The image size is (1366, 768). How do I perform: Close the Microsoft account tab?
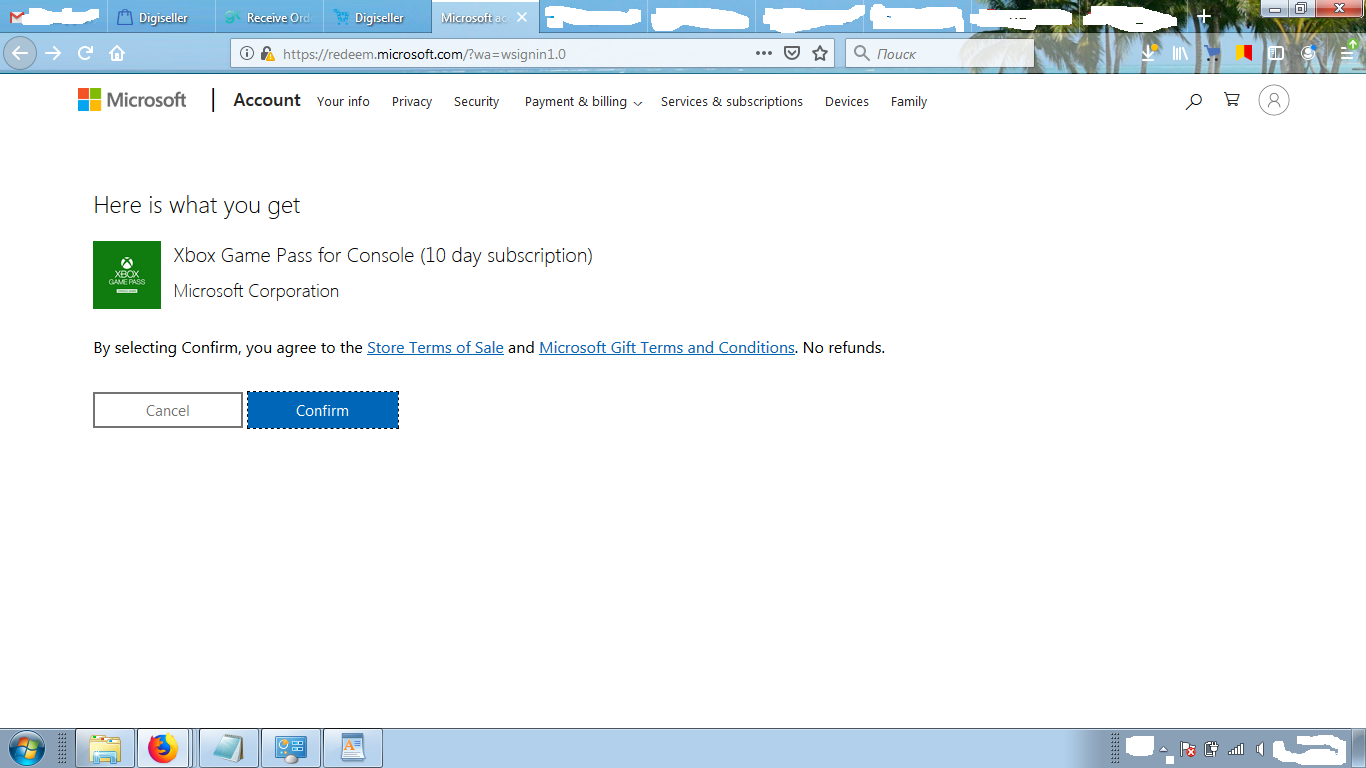click(522, 17)
